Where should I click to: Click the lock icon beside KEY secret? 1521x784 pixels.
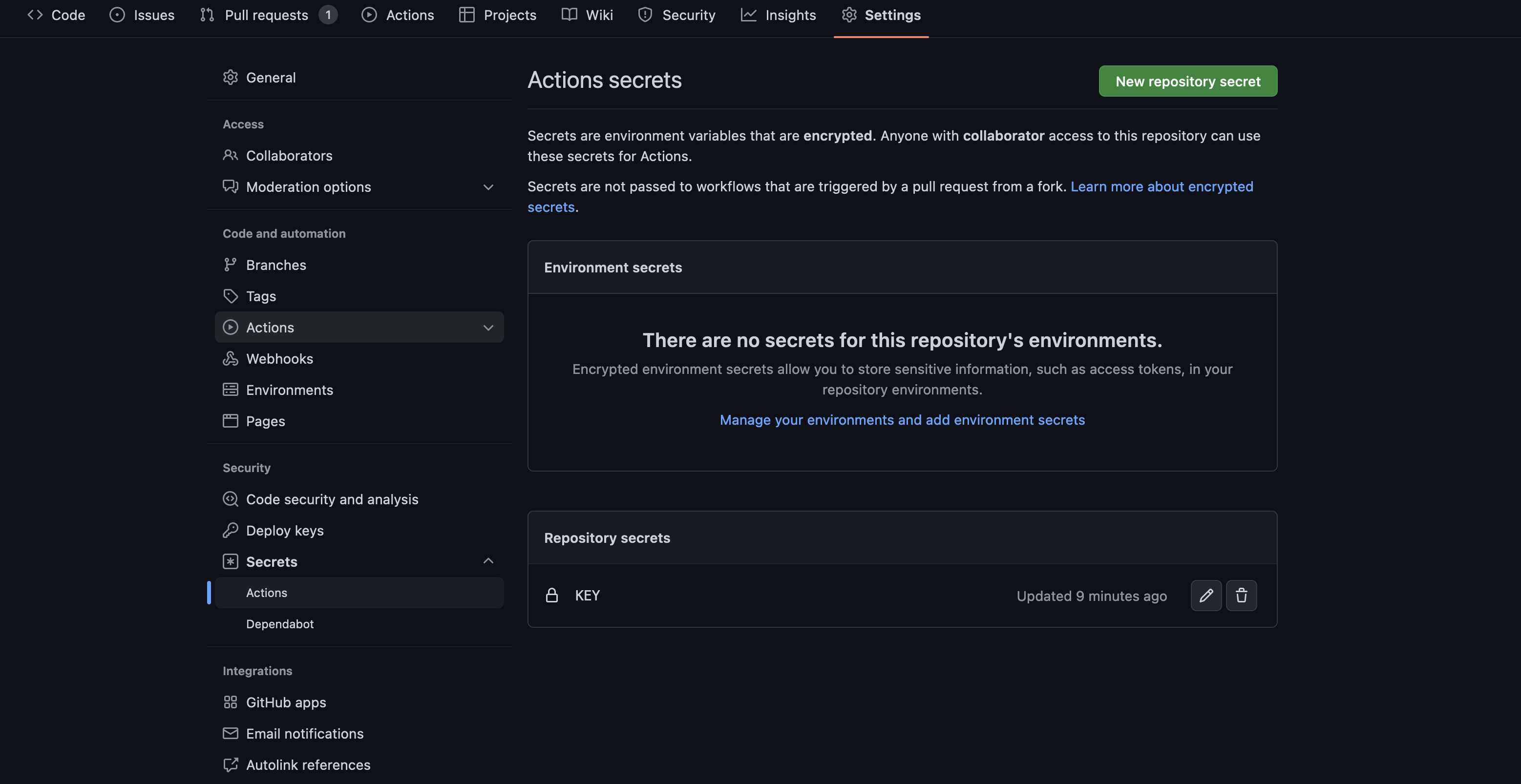click(551, 595)
